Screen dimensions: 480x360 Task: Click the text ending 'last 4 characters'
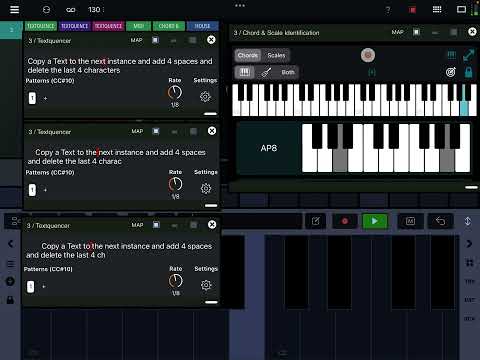(120, 66)
